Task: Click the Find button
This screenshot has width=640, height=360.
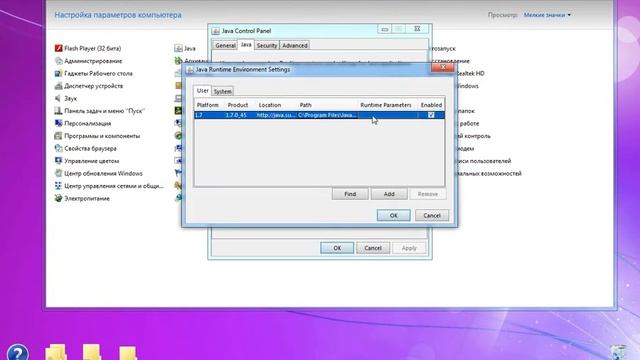Action: click(x=350, y=194)
